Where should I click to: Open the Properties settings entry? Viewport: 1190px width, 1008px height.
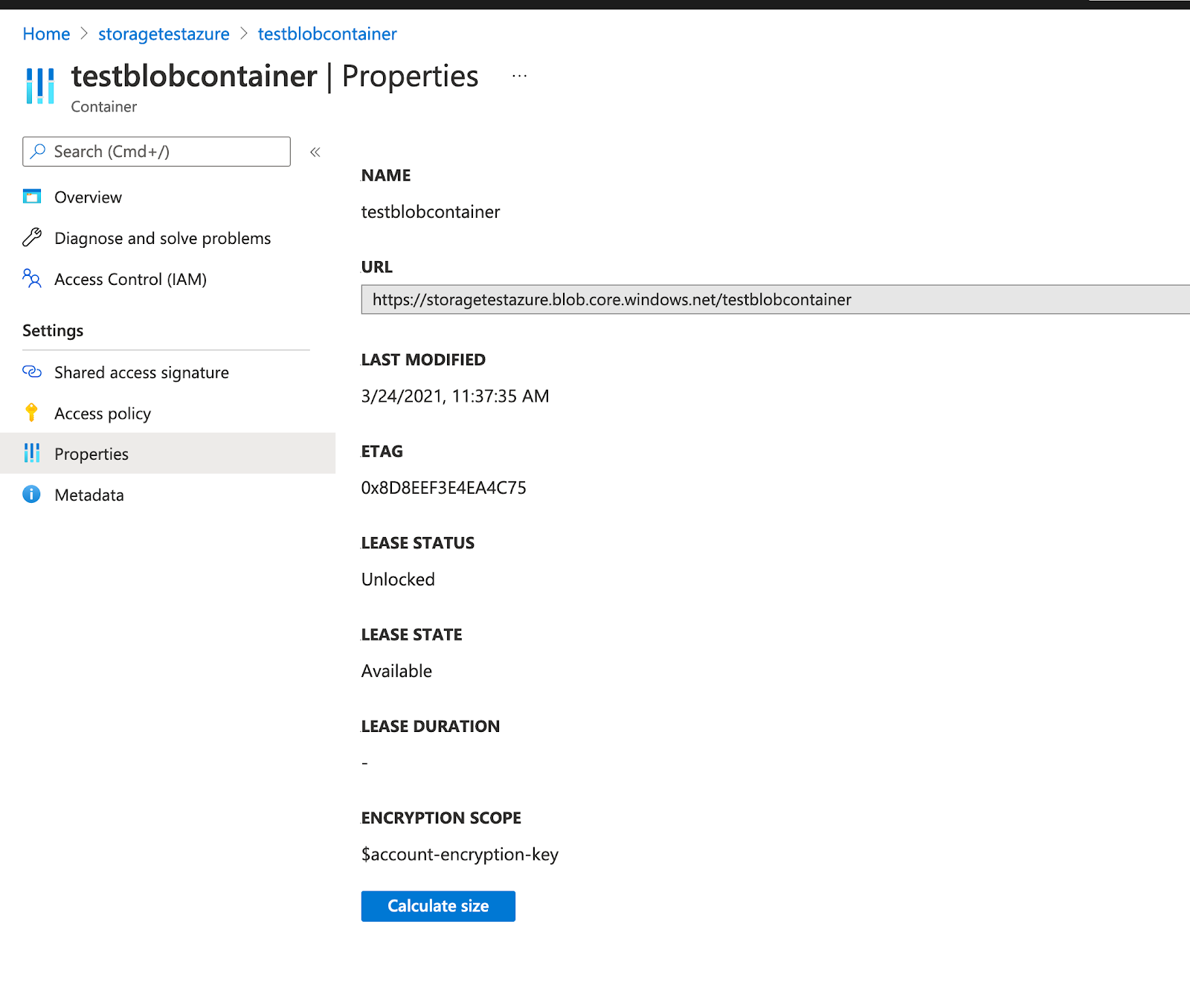(x=91, y=453)
